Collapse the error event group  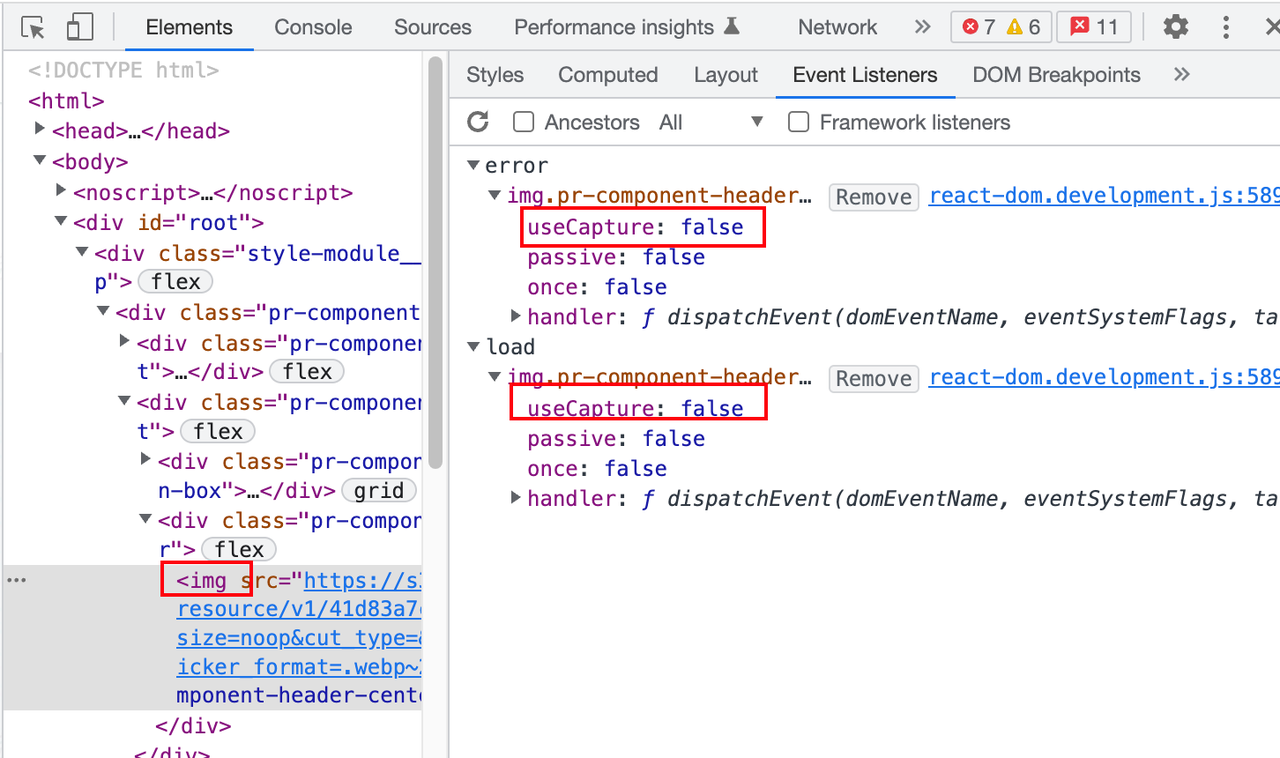pyautogui.click(x=474, y=165)
